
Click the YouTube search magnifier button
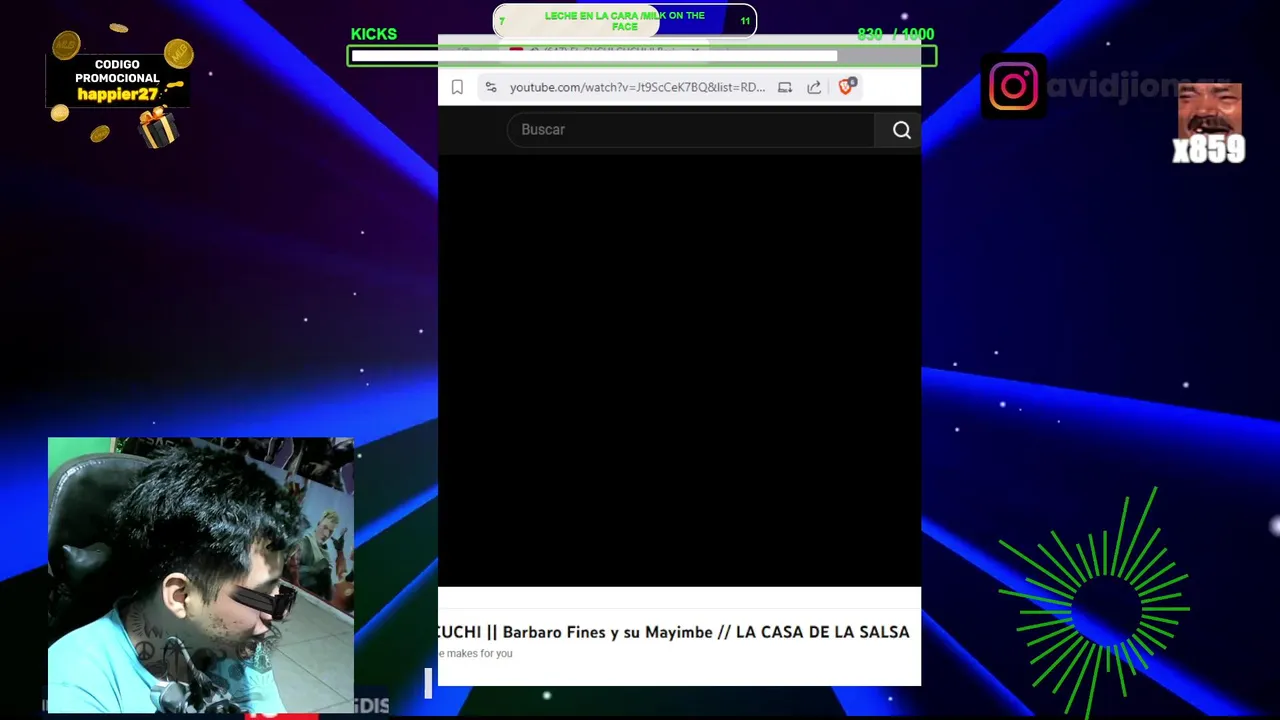click(902, 130)
